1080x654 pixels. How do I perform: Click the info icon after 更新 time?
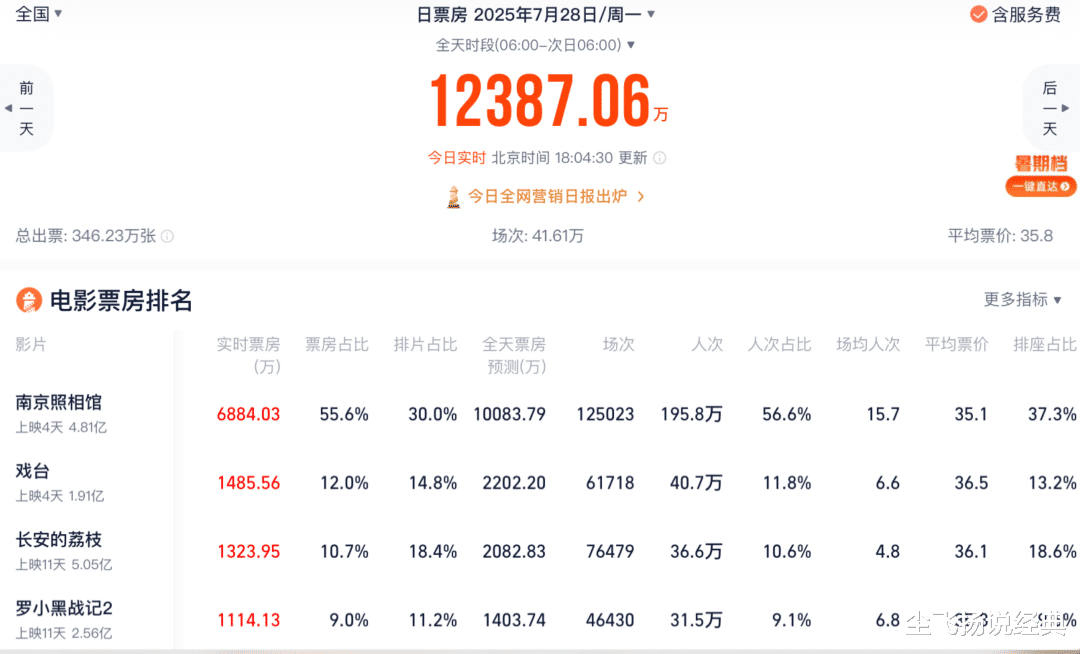point(661,157)
